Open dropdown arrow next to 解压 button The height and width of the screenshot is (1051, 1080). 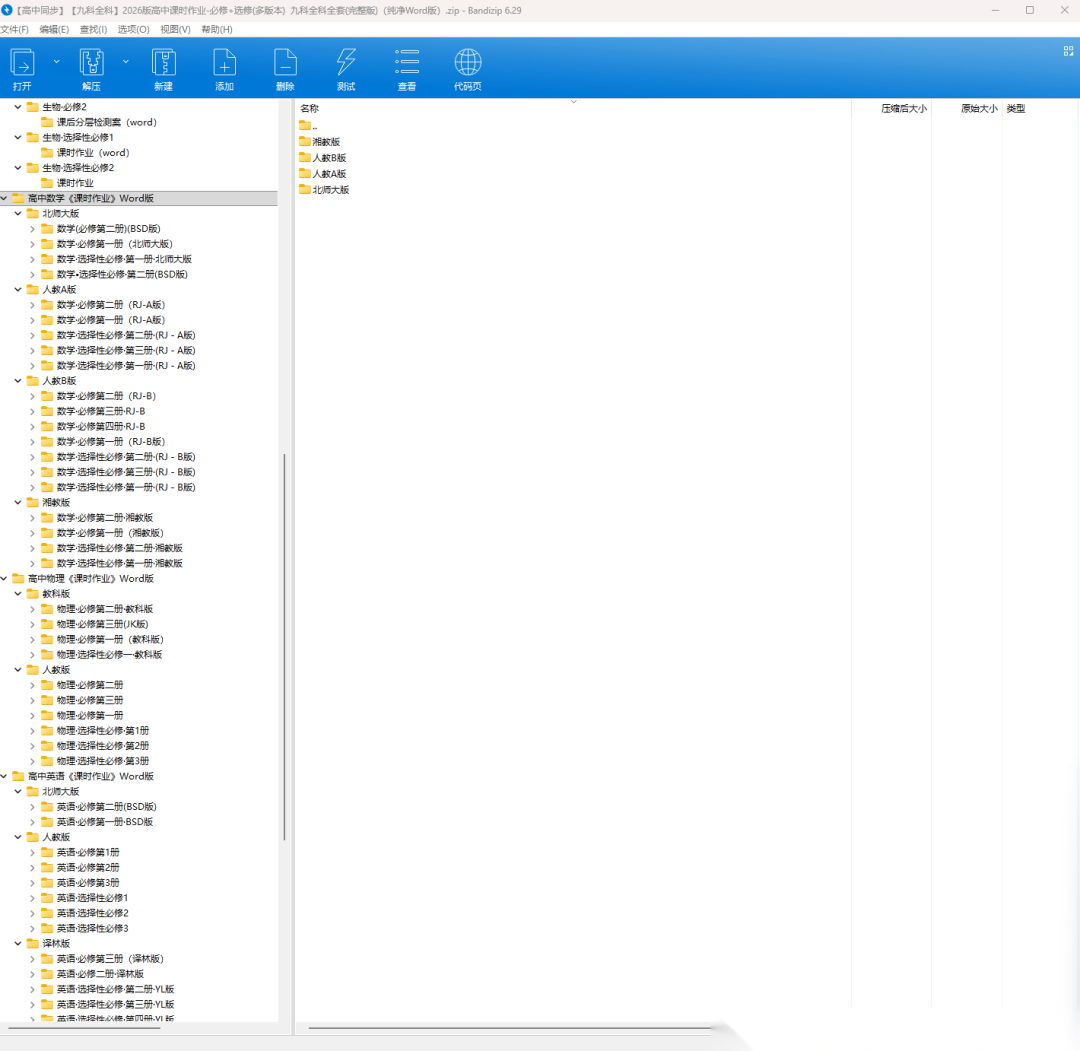point(126,62)
